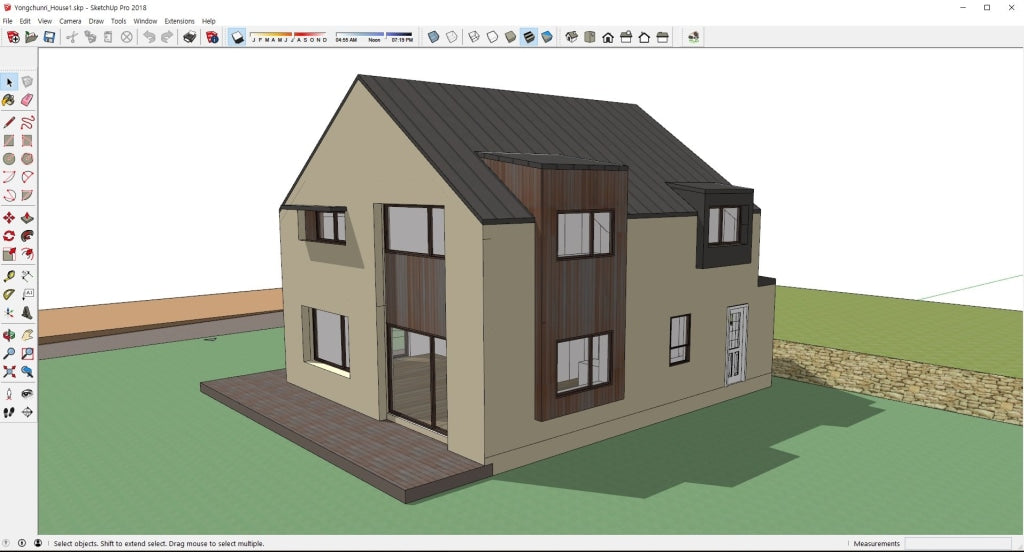Select the Move tool
This screenshot has width=1024, height=552.
click(9, 218)
